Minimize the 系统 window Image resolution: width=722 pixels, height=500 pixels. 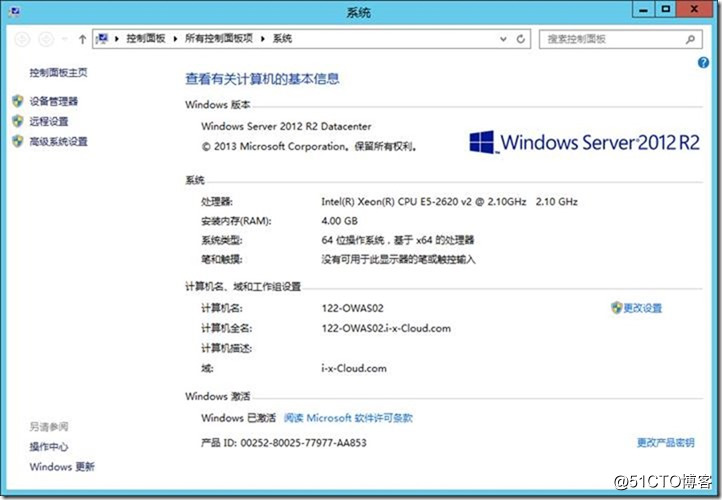pyautogui.click(x=644, y=10)
